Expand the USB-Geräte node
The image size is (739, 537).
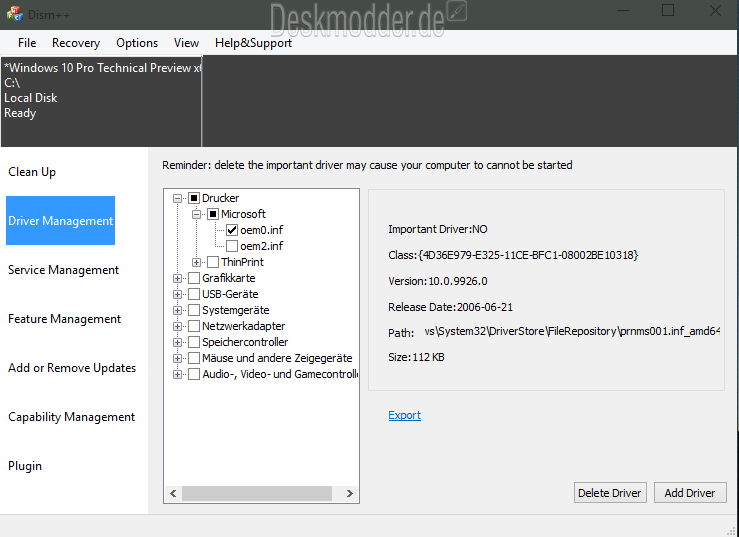(x=177, y=295)
